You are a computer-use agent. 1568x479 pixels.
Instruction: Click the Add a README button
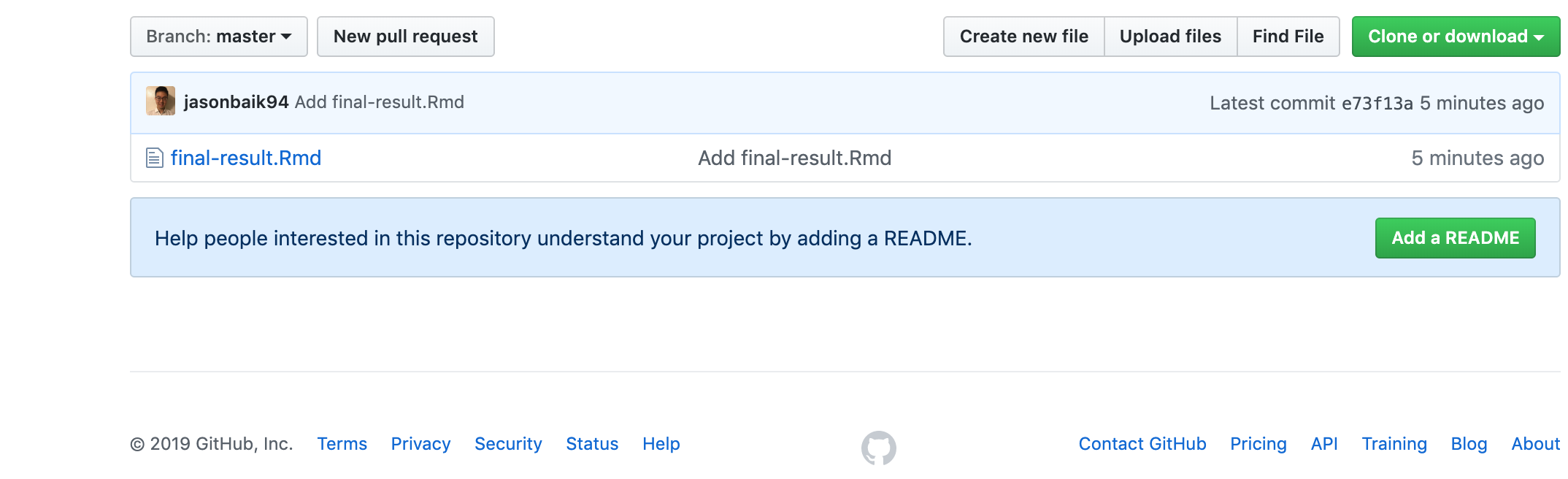(x=1456, y=238)
